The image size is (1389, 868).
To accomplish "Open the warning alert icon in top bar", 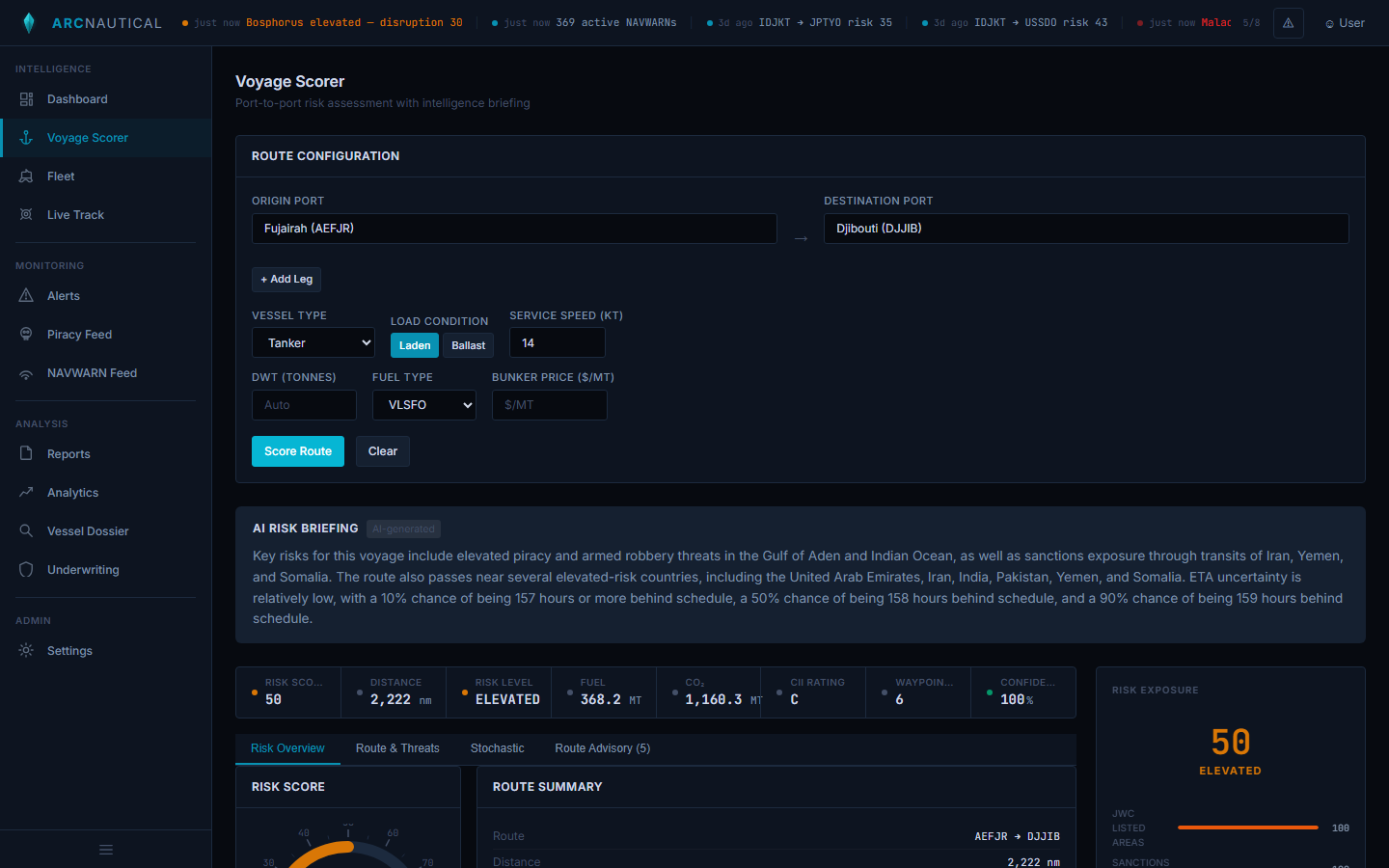I will click(1288, 23).
